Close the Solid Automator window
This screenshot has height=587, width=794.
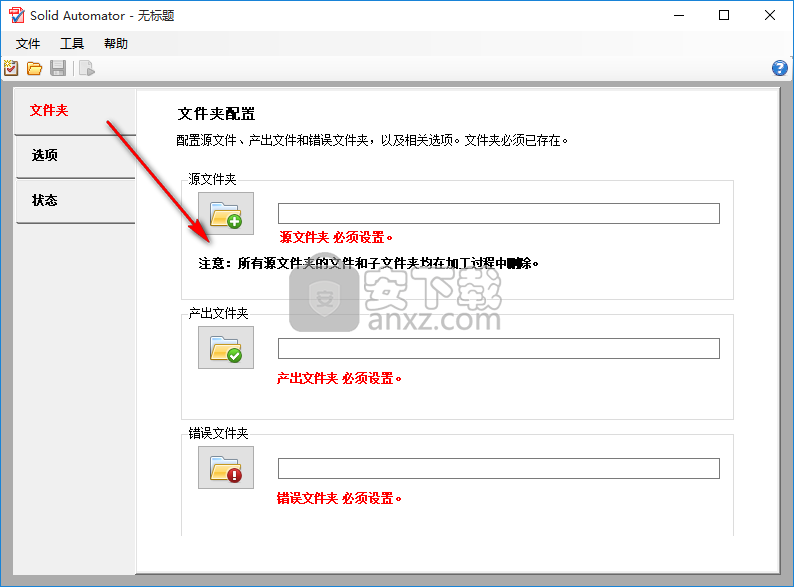point(770,15)
